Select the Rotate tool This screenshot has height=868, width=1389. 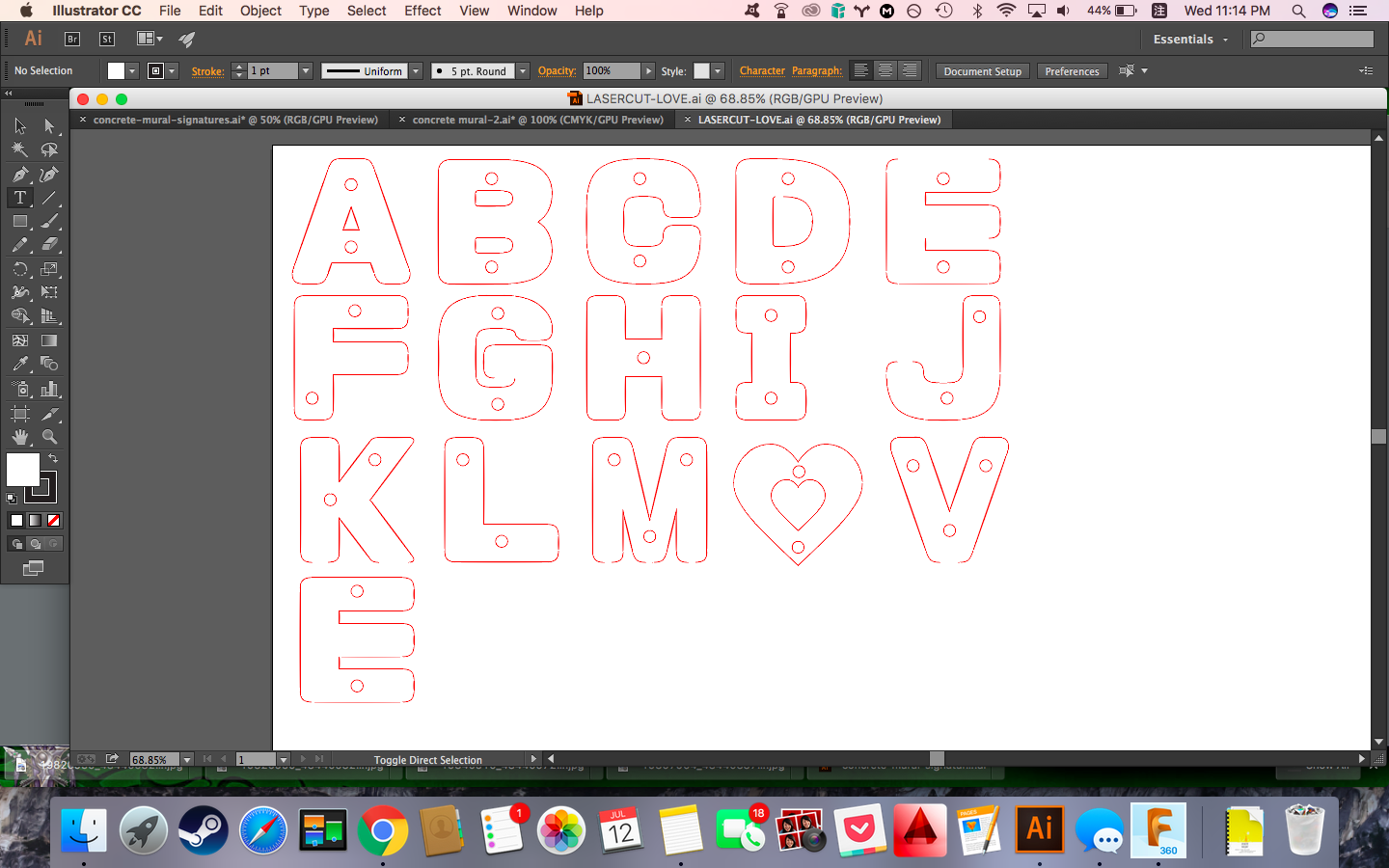(20, 269)
